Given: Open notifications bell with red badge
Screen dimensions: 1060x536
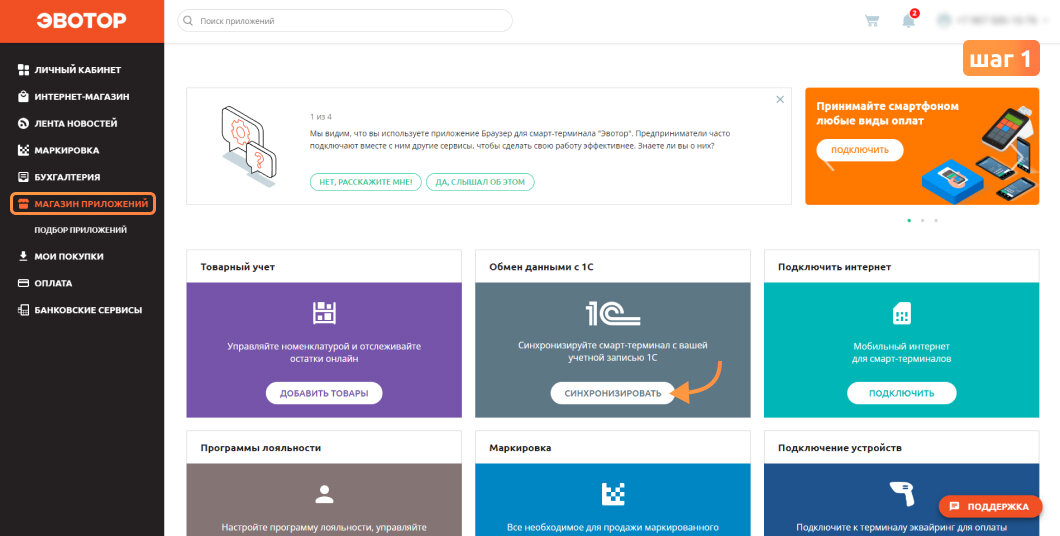Looking at the screenshot, I should click(x=910, y=19).
